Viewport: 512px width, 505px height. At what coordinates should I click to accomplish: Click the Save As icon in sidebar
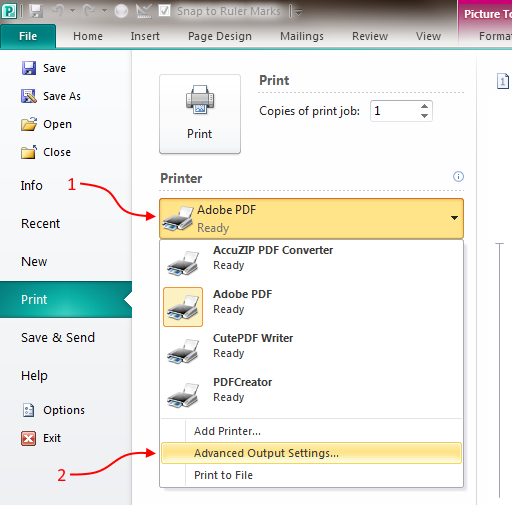pos(29,96)
